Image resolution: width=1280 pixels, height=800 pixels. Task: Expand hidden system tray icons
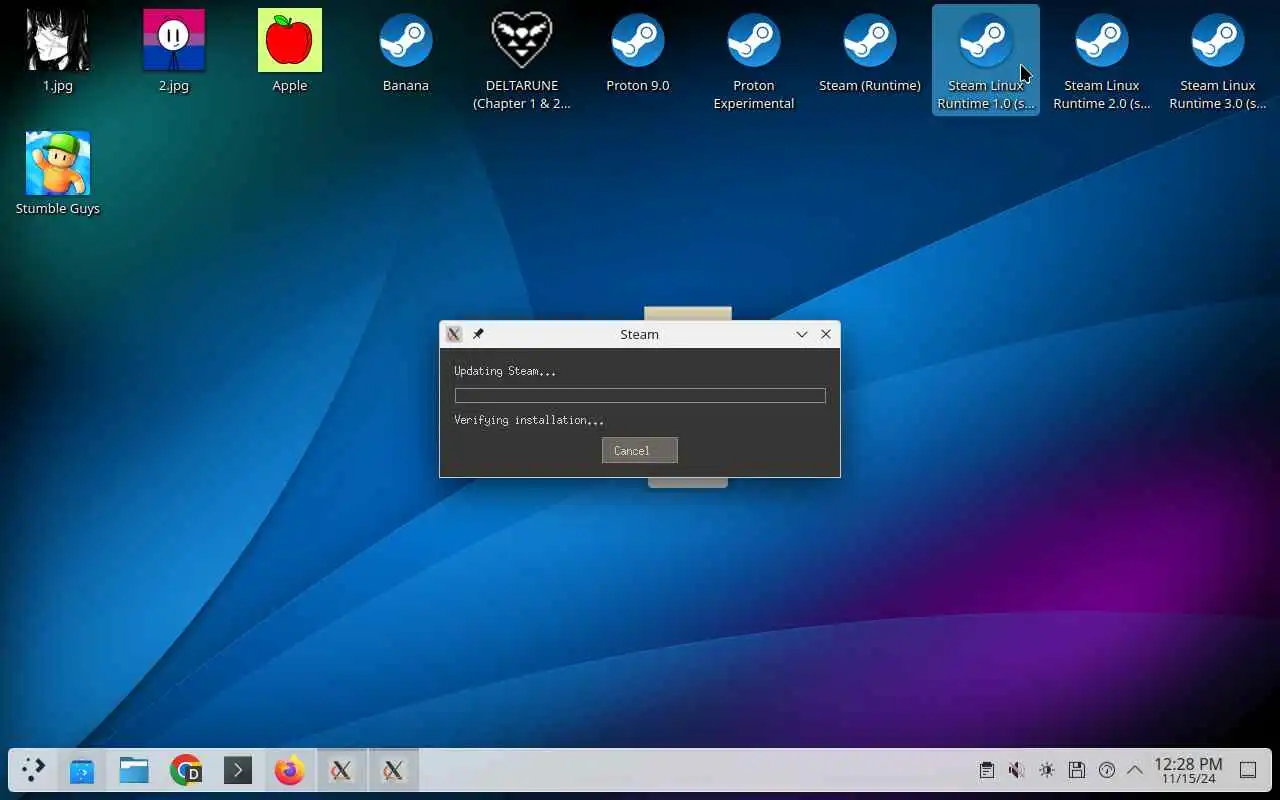point(1135,770)
